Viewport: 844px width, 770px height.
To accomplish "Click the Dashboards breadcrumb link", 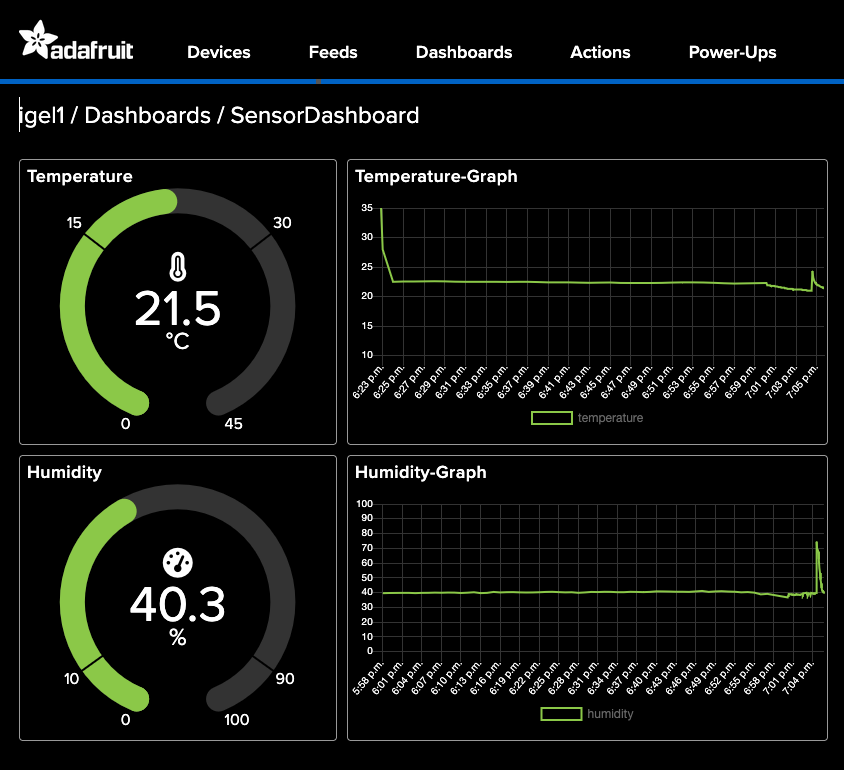I will pos(147,115).
